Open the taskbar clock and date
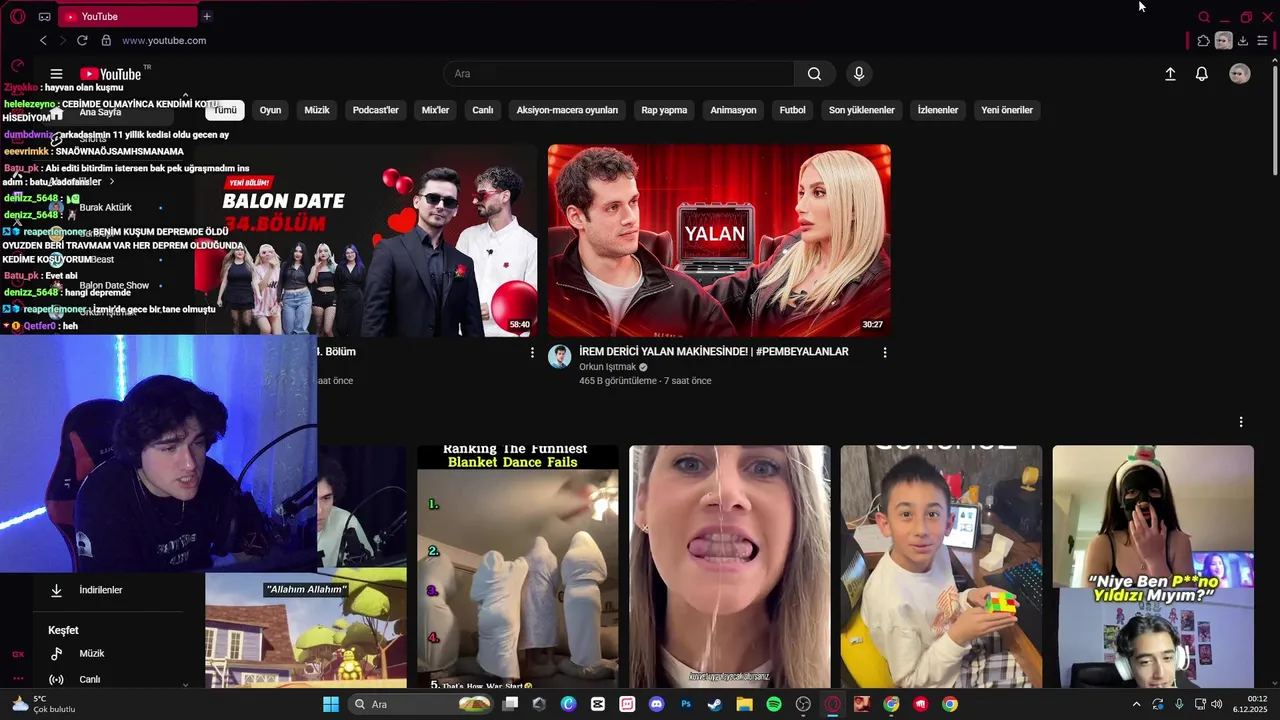Screen dimensions: 1280x720 pos(1250,704)
